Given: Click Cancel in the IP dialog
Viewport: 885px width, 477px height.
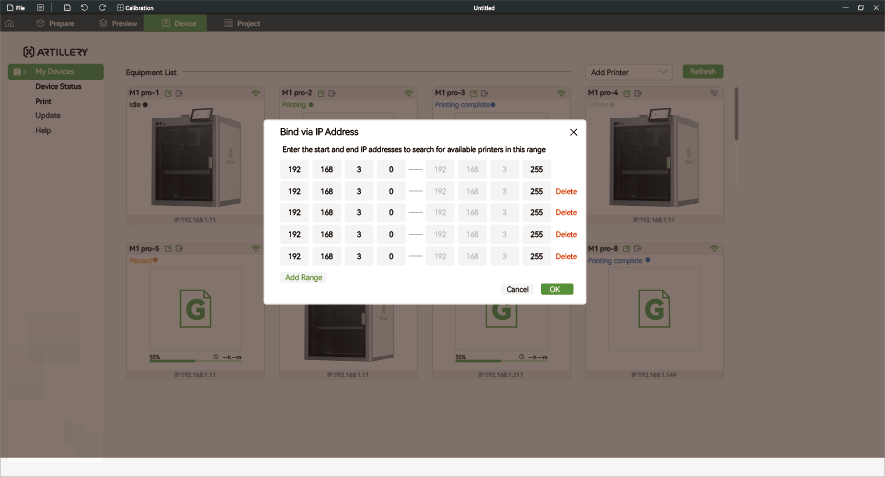Looking at the screenshot, I should [518, 290].
